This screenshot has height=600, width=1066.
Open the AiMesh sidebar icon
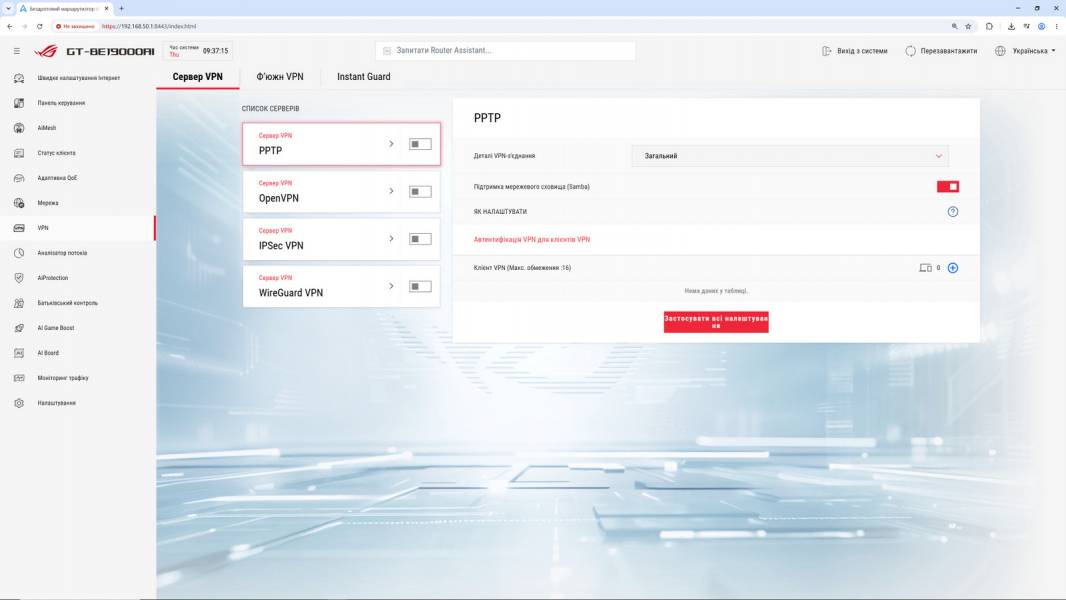[x=19, y=128]
